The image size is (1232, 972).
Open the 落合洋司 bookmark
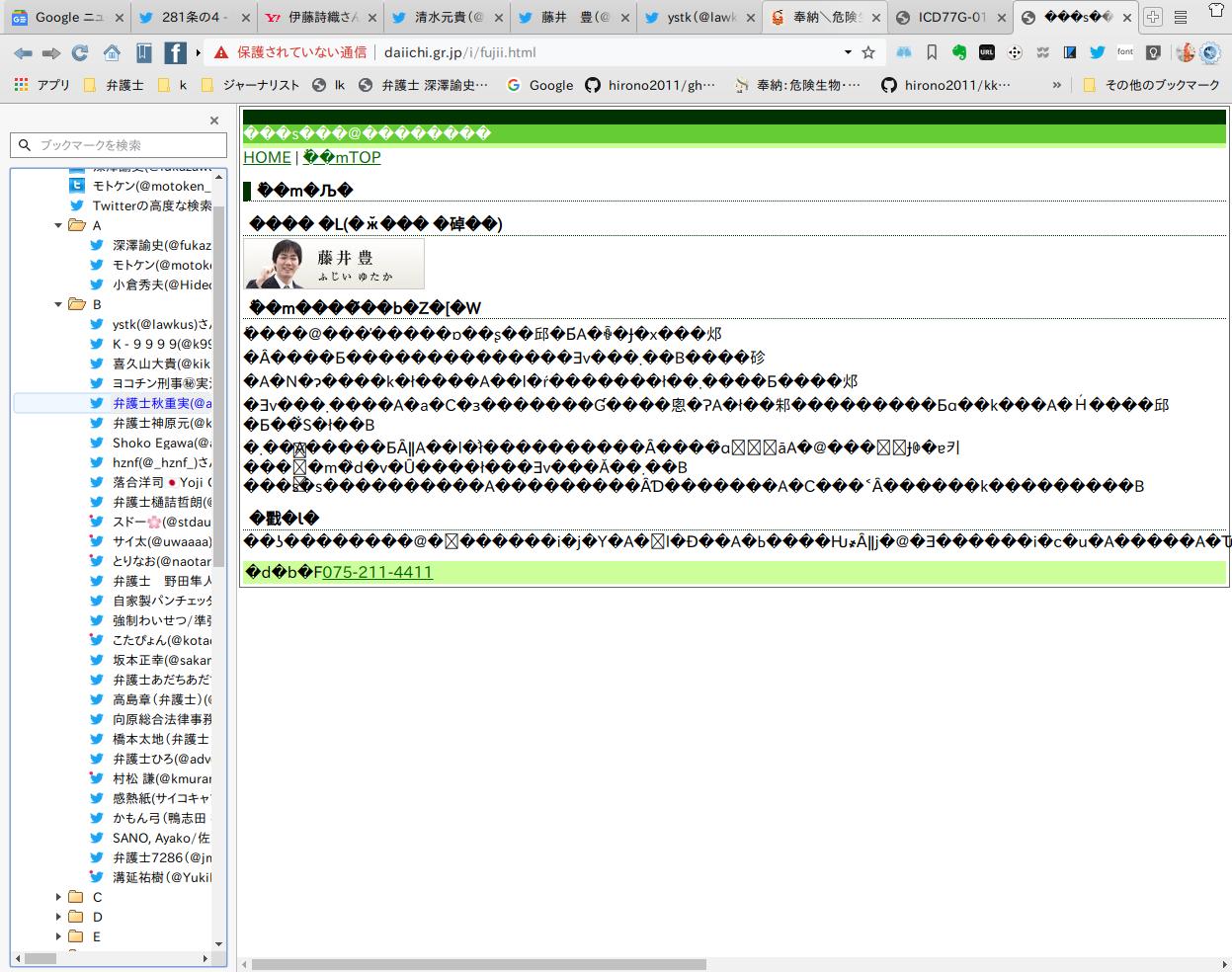pos(150,482)
